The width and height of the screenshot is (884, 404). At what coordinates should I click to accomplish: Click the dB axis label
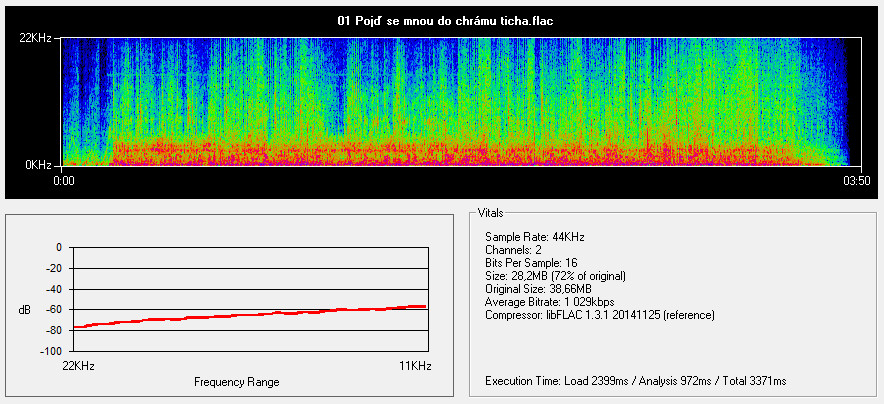click(x=24, y=310)
